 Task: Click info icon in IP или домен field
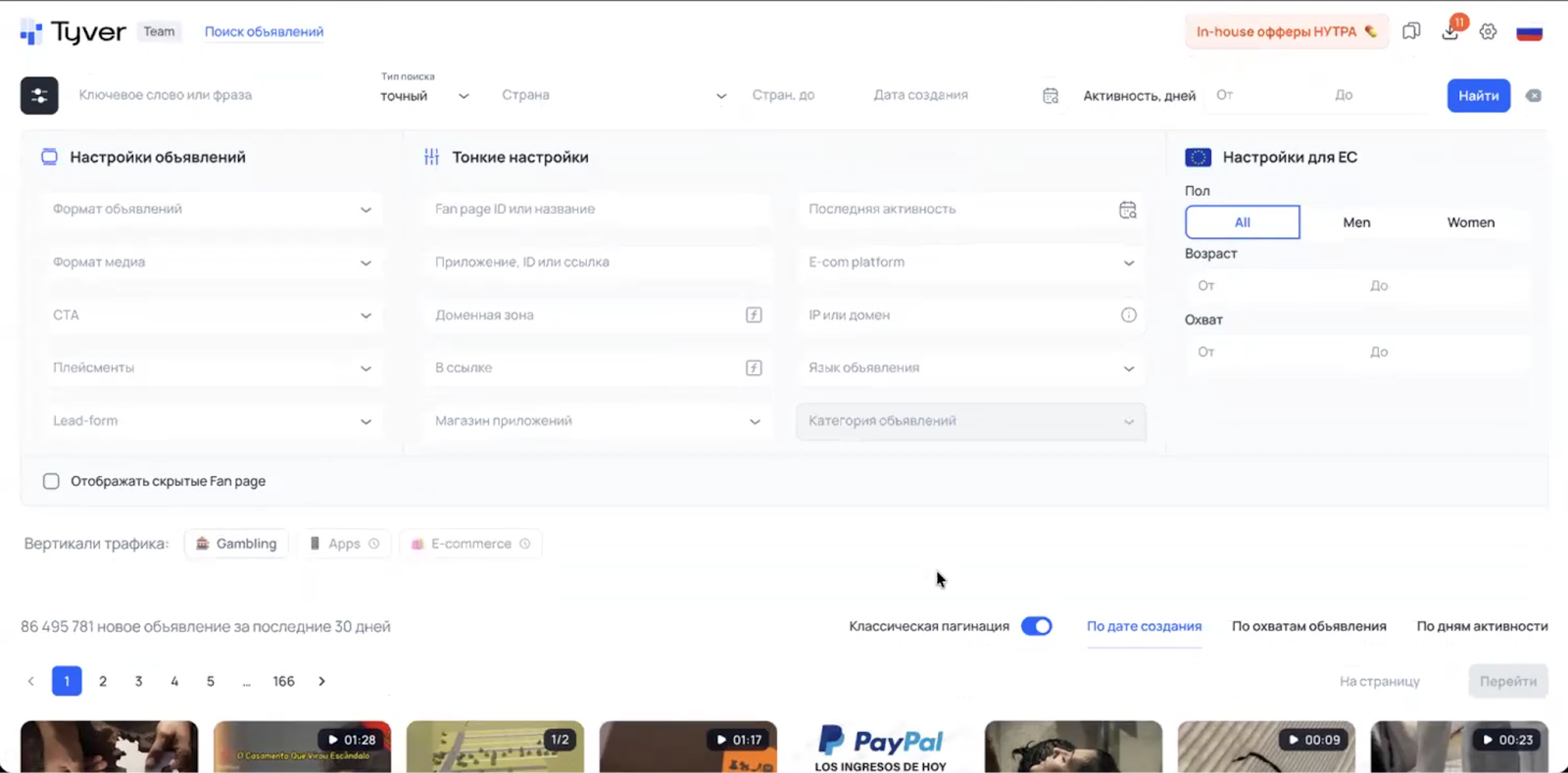point(1128,314)
